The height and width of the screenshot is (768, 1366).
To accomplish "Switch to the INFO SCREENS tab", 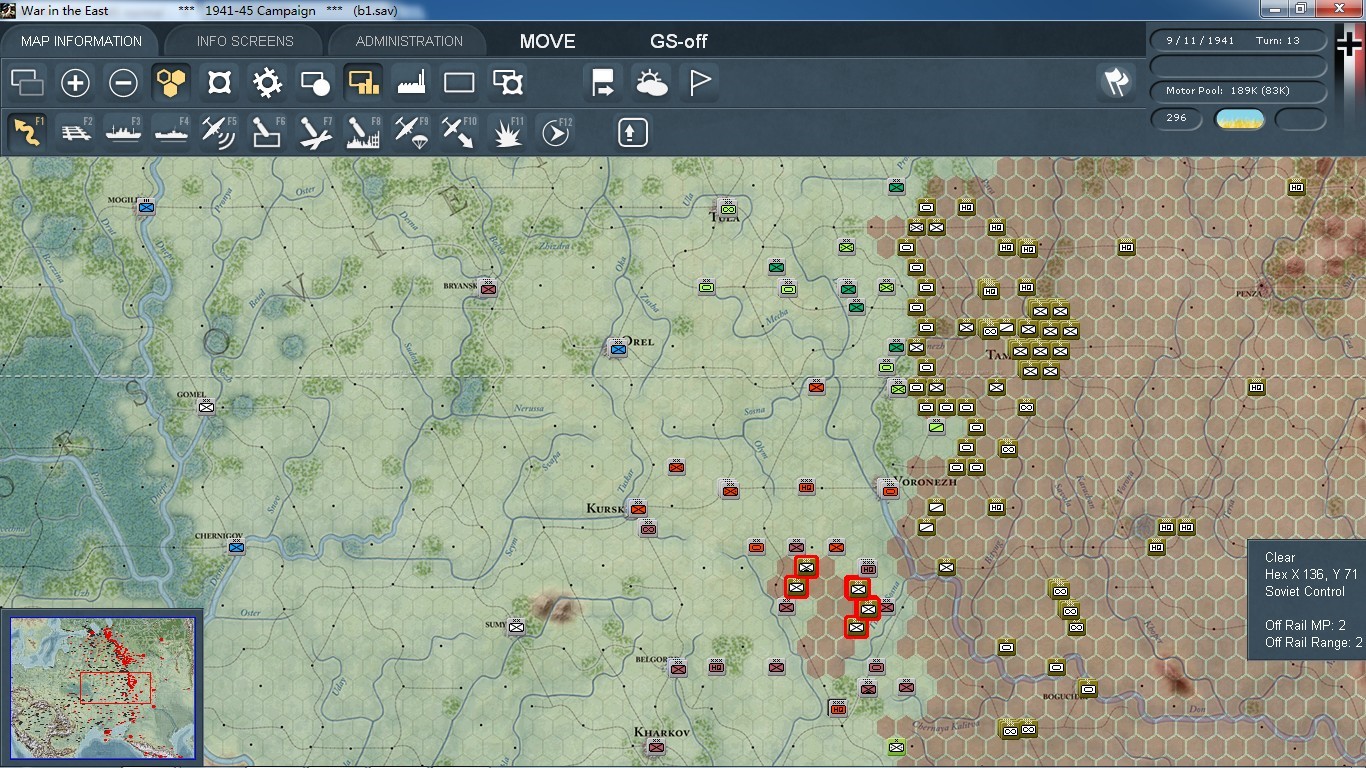I will [x=245, y=41].
